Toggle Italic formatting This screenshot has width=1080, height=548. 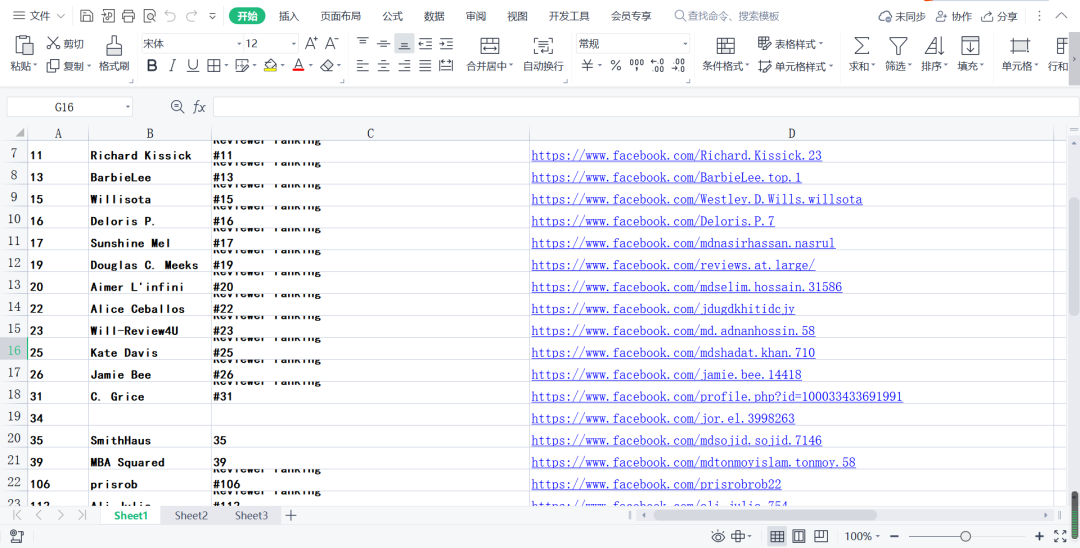point(172,66)
